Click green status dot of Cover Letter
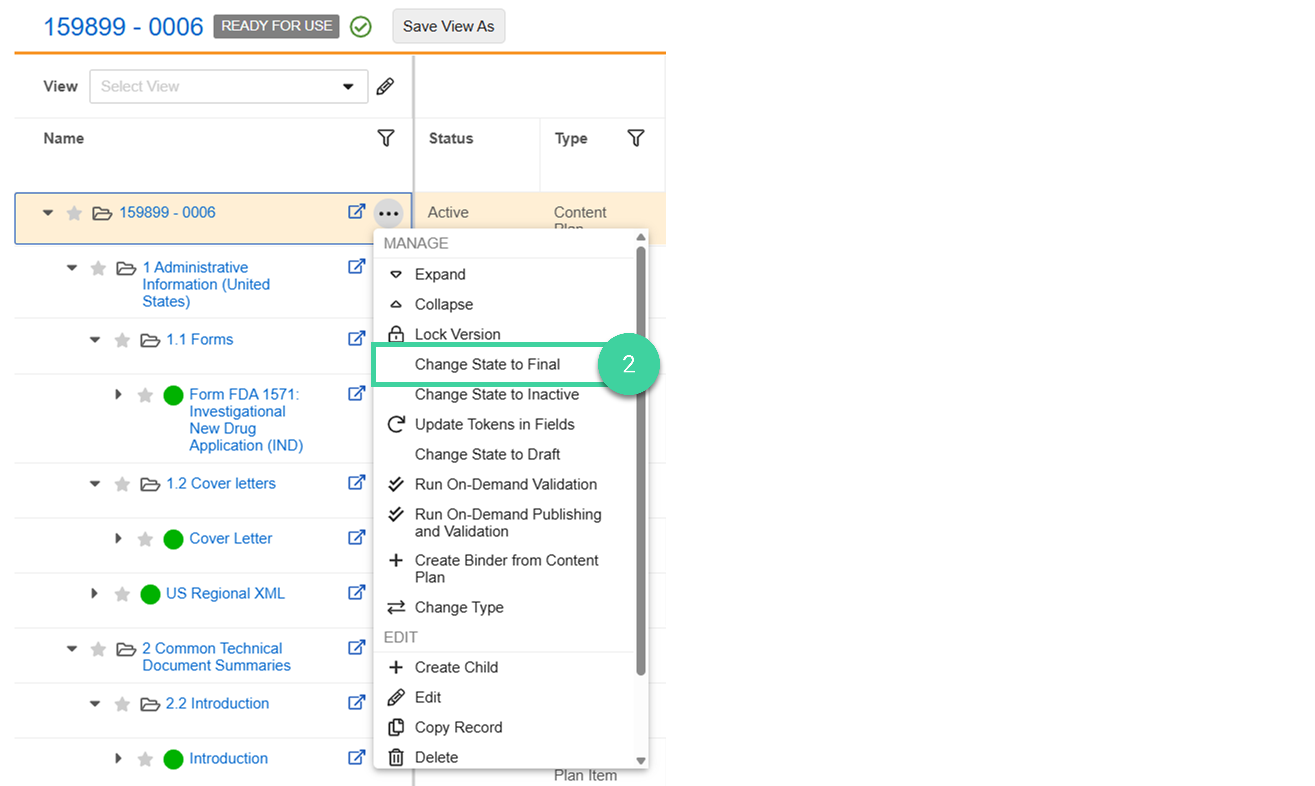 173,540
